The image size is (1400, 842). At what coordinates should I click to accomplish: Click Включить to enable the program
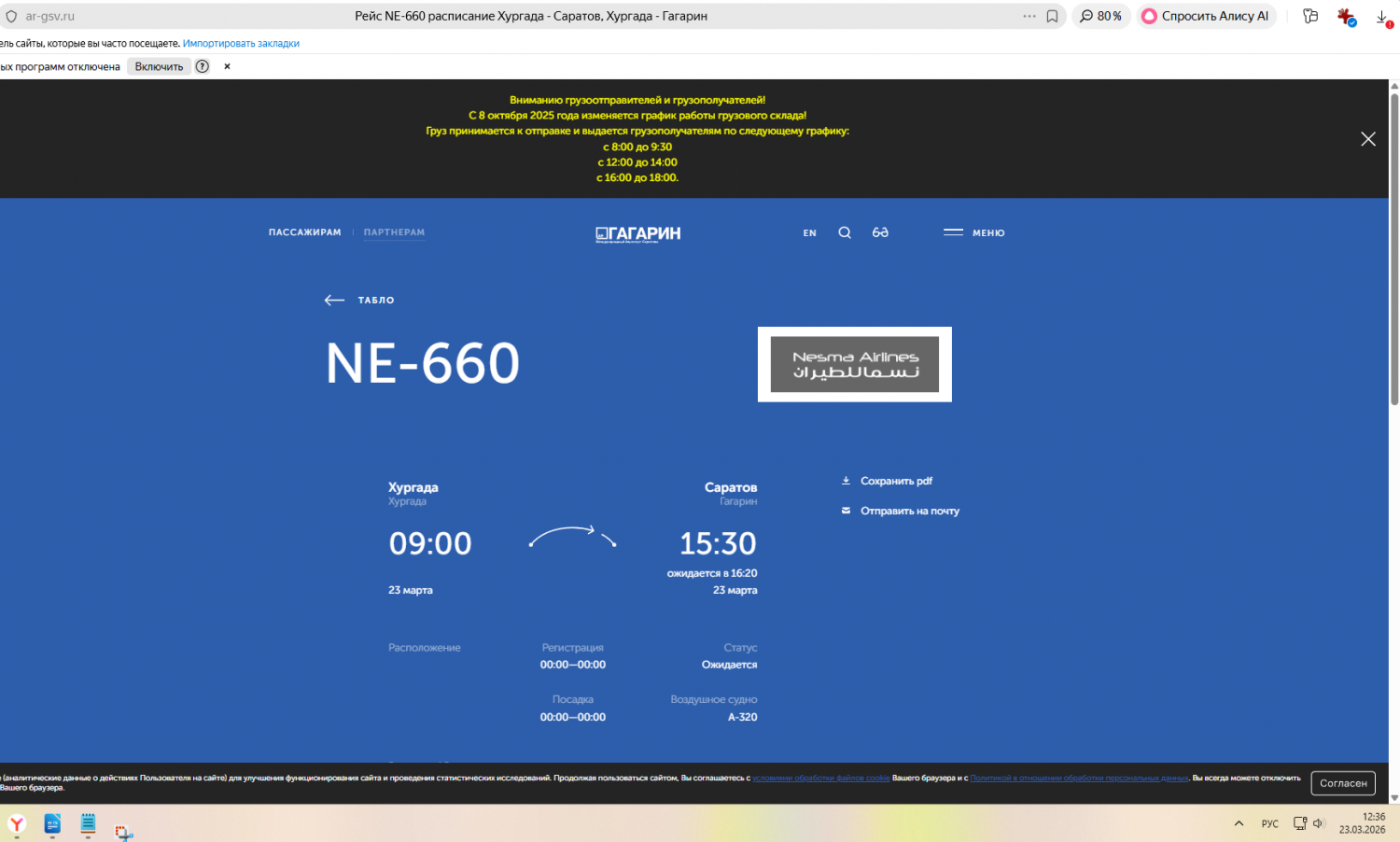point(159,67)
